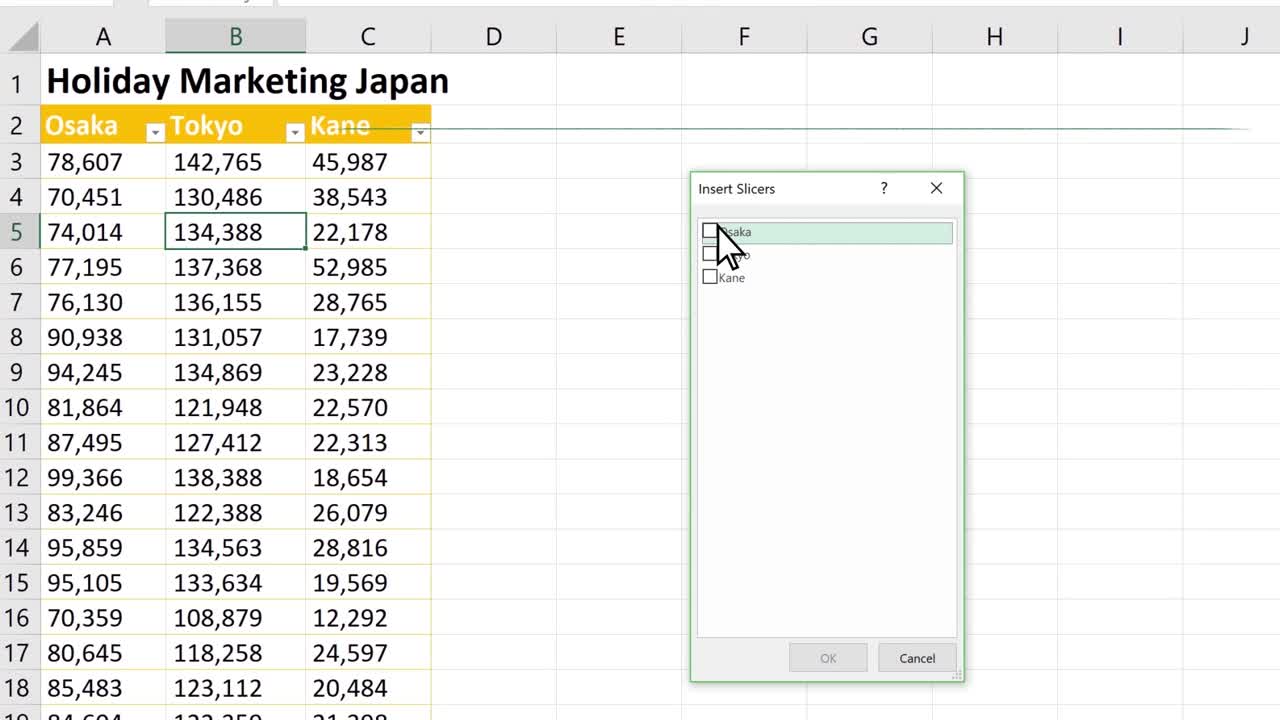
Task: Select column F header
Action: pyautogui.click(x=744, y=37)
